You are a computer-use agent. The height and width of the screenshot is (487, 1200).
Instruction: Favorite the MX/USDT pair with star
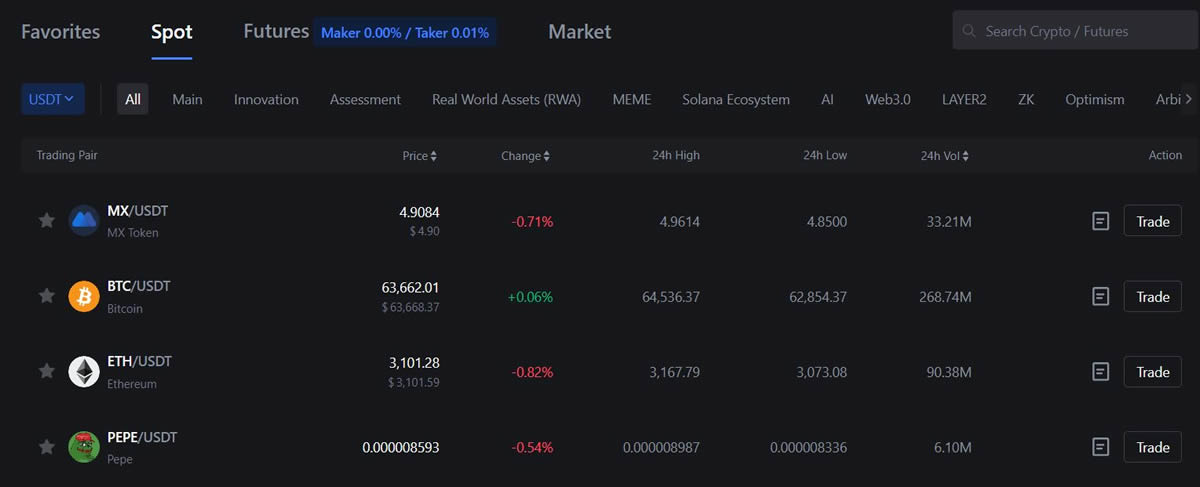(46, 221)
